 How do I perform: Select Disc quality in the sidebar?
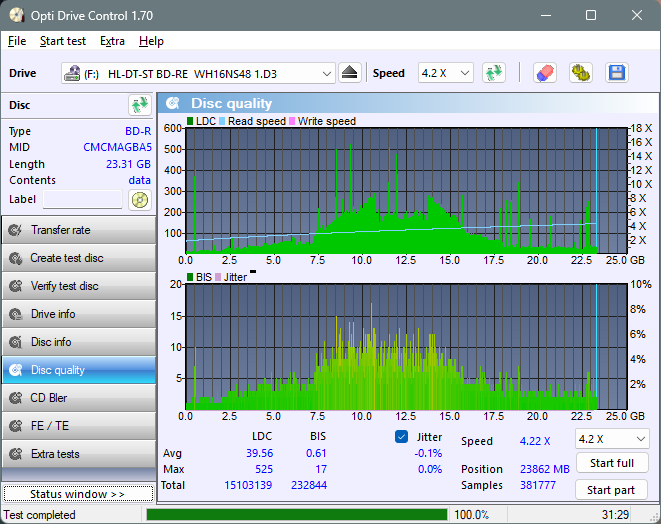(x=79, y=370)
